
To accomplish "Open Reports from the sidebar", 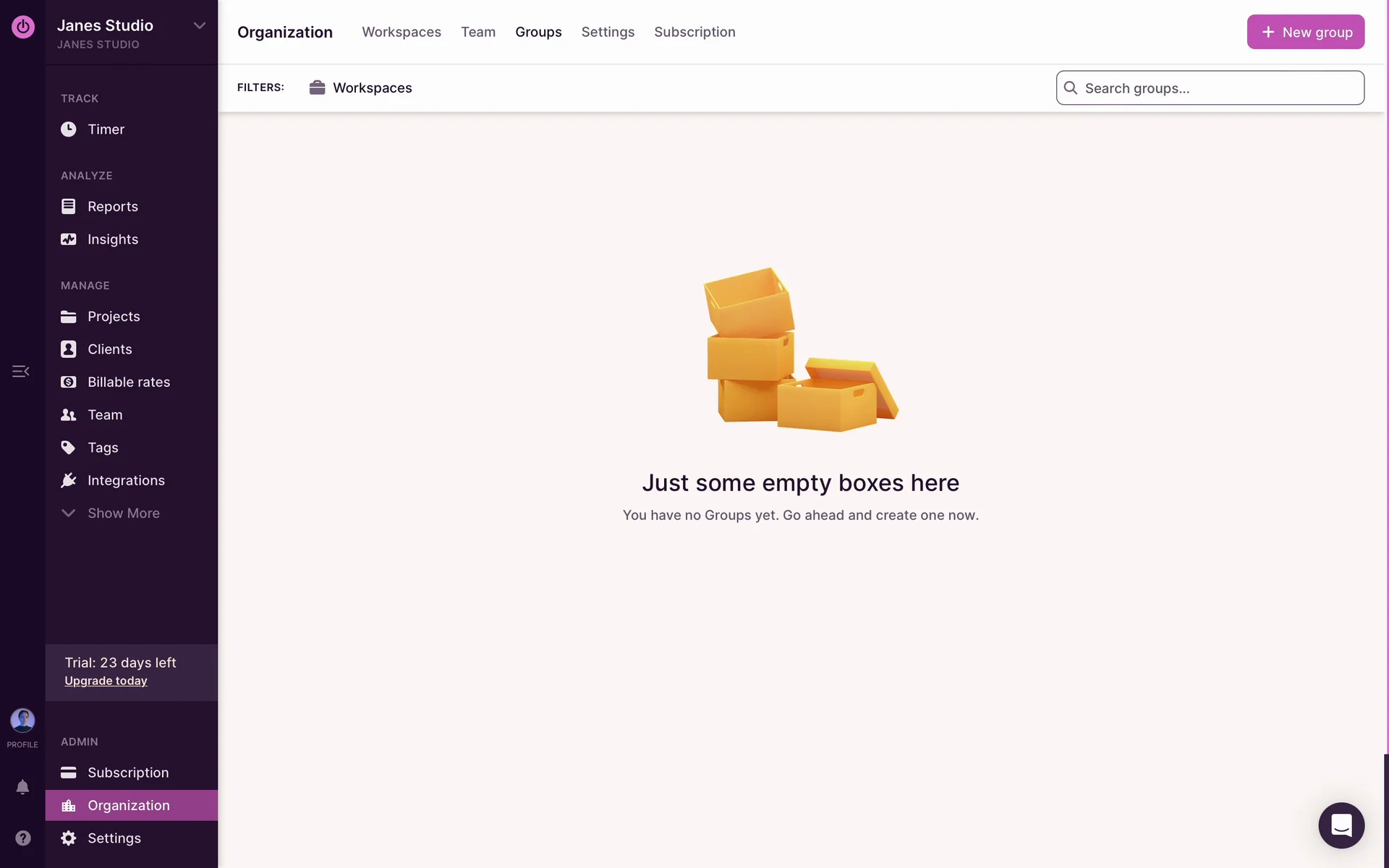I will coord(112,207).
